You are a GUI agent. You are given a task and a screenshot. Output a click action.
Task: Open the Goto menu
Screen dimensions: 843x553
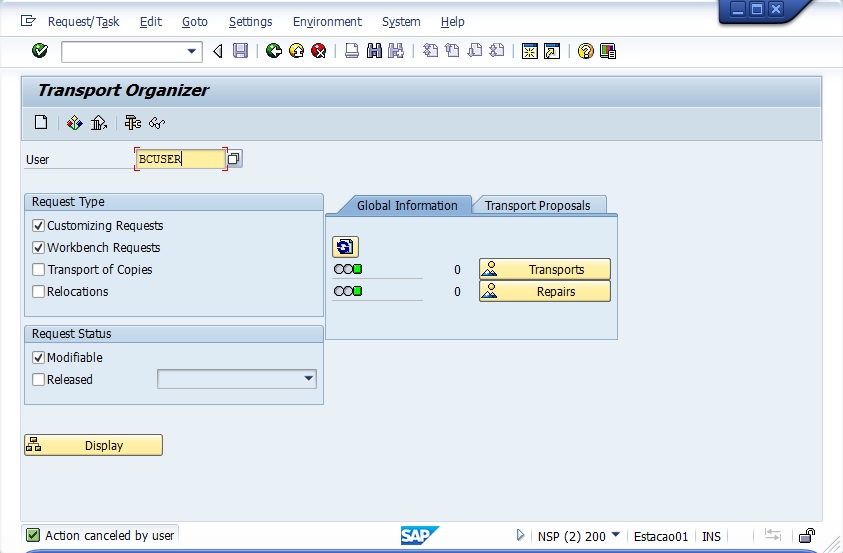coord(195,21)
